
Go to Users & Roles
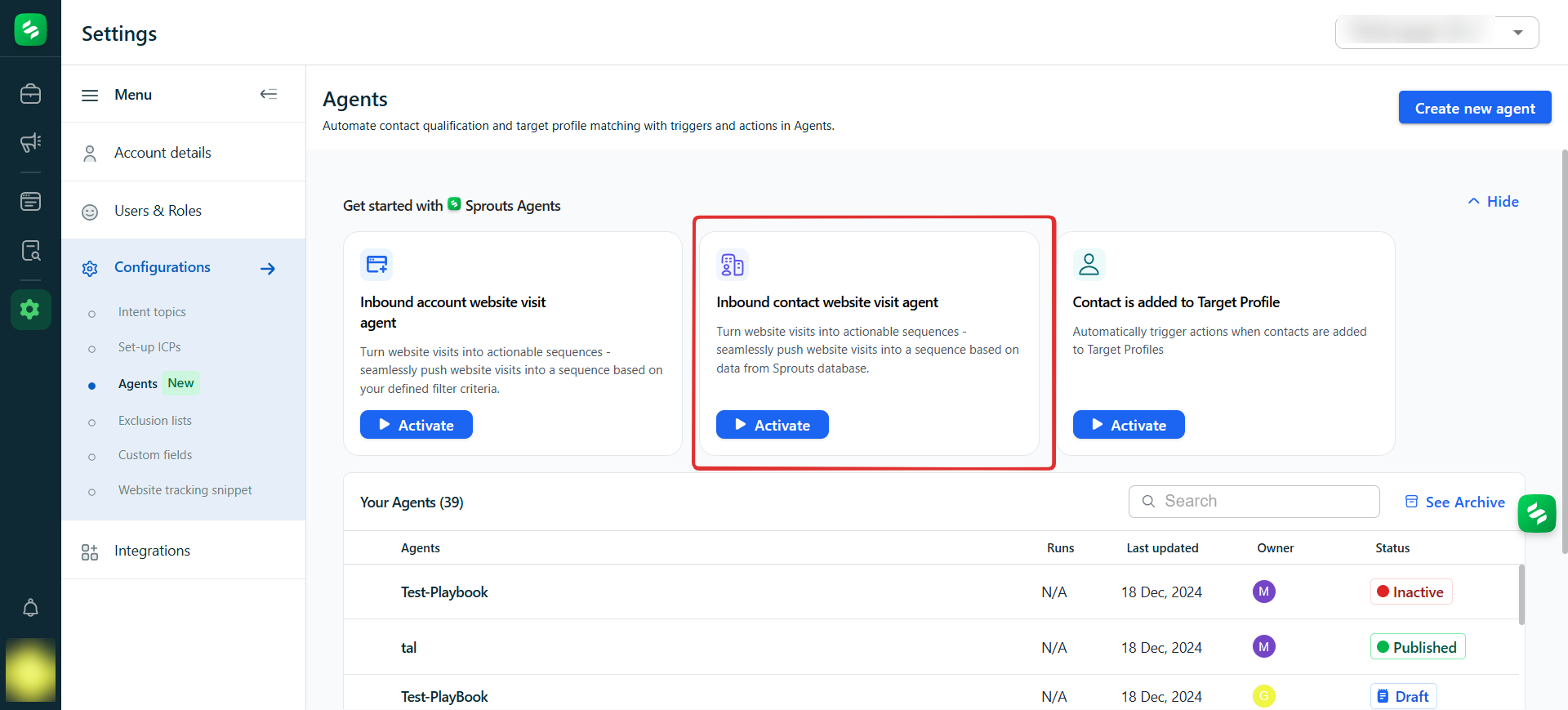point(158,211)
